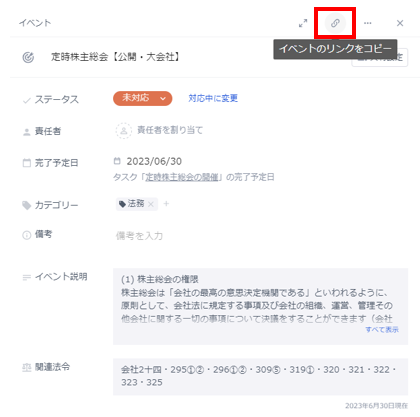Expand description with すべて表示
Screen dimensions: 420x417
tap(382, 330)
